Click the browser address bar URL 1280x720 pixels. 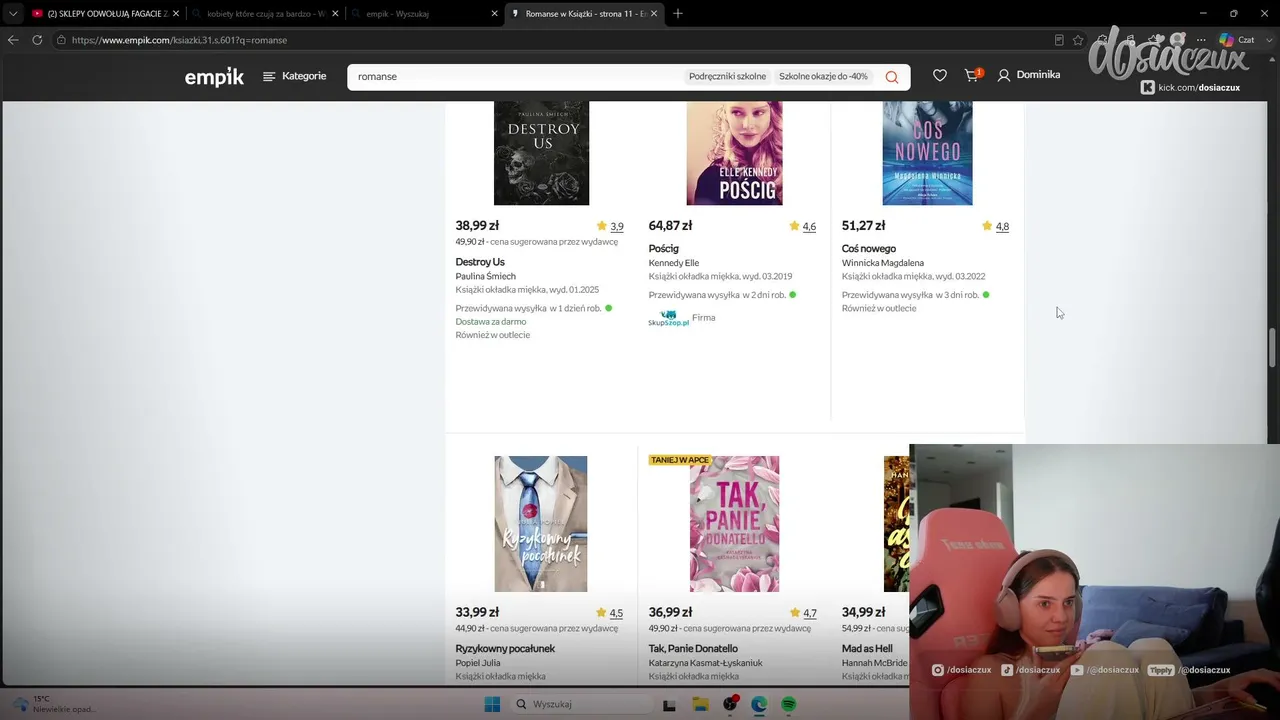[x=179, y=40]
